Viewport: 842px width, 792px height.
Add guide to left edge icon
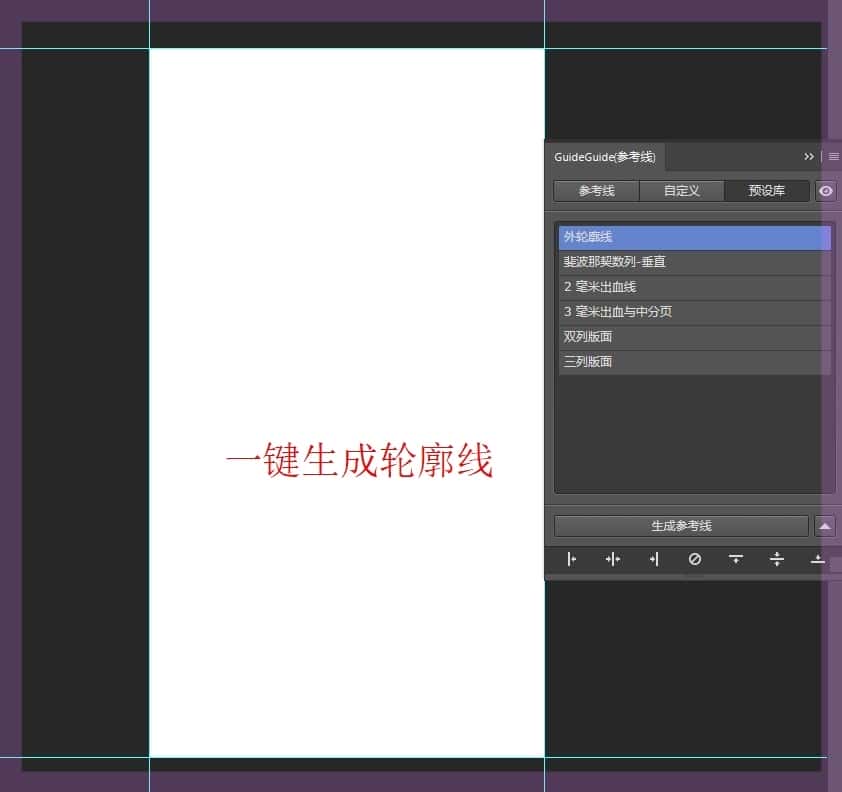(571, 560)
